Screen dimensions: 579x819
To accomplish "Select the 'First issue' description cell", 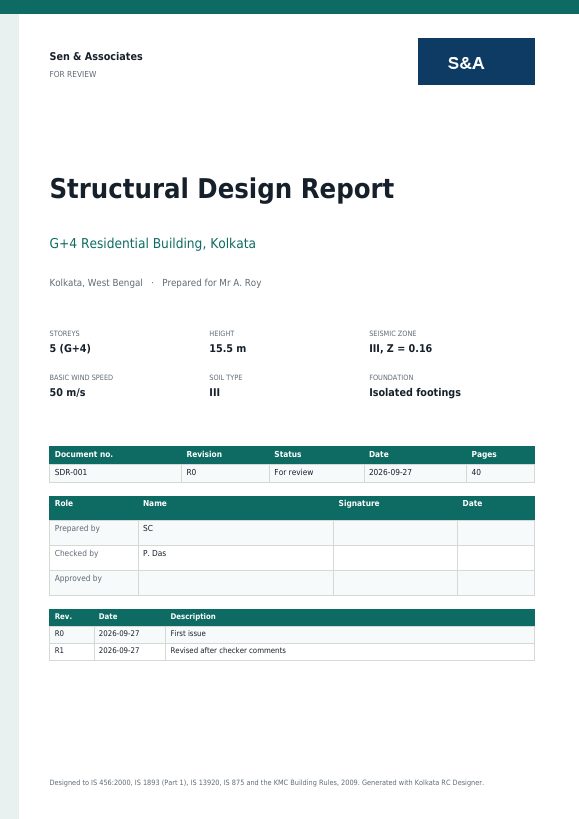I will point(350,634).
